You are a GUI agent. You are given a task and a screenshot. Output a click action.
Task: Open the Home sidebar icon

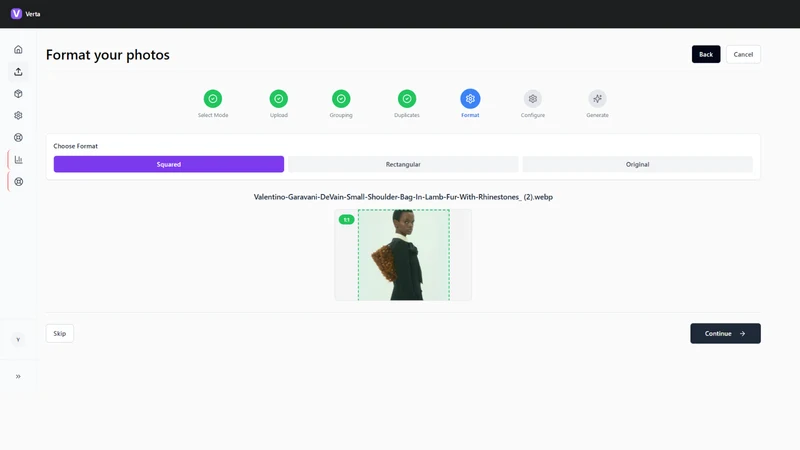(18, 49)
